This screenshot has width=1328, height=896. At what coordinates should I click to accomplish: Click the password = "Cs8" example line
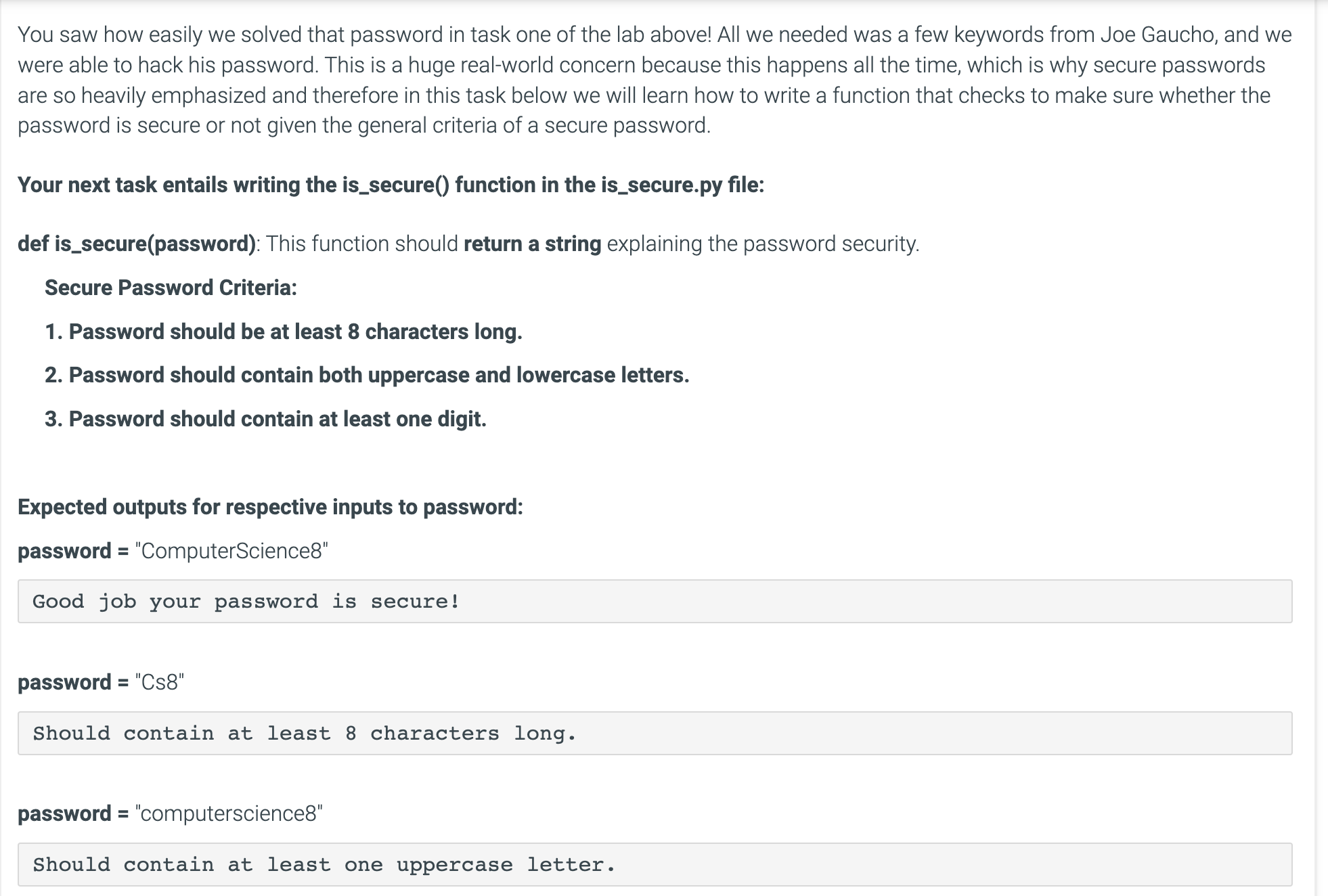point(101,682)
